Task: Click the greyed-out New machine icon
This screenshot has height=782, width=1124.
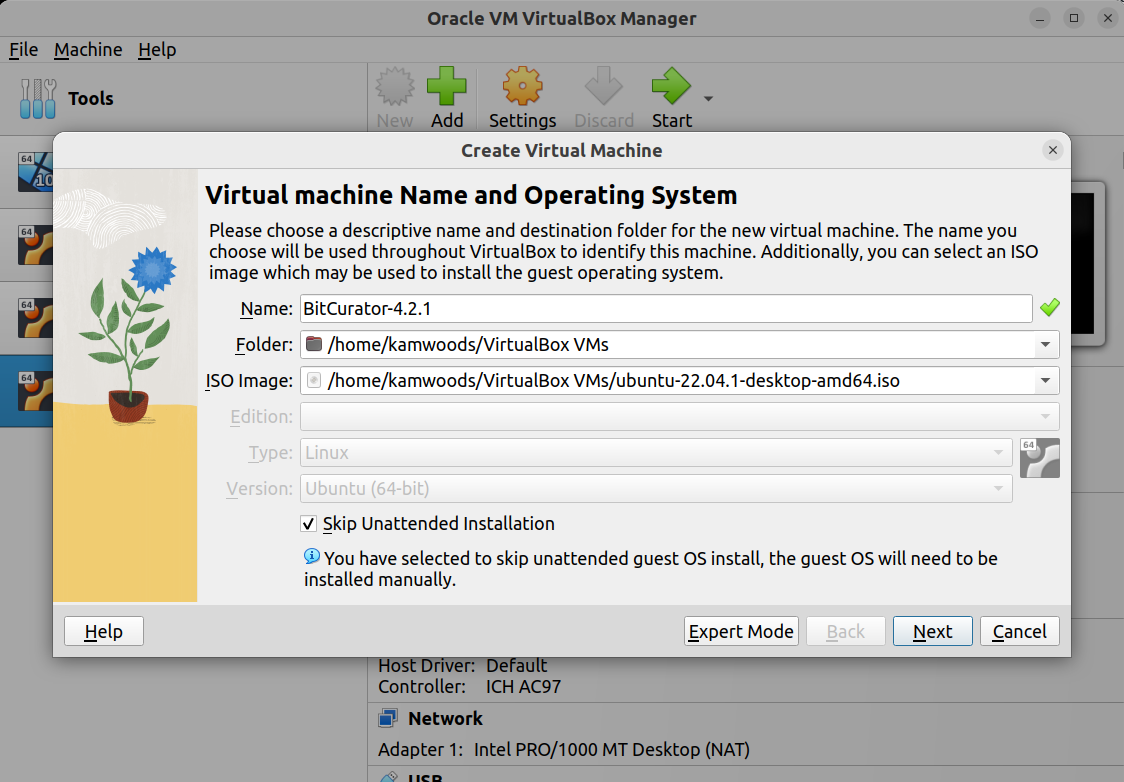Action: 395,87
